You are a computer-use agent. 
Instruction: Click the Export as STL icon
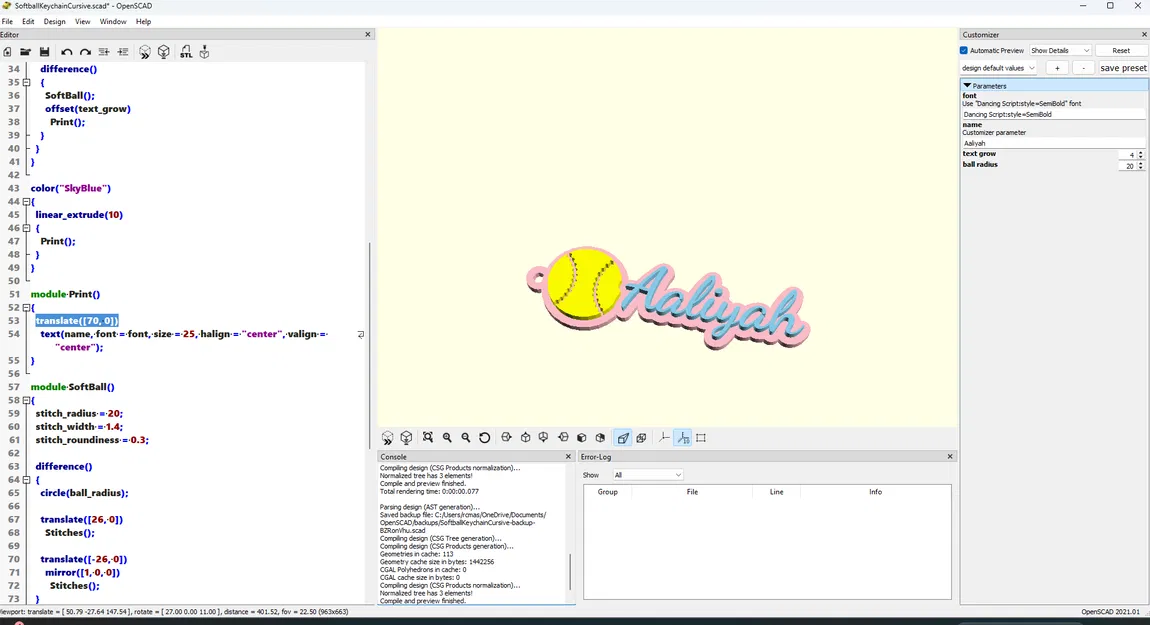tap(186, 52)
